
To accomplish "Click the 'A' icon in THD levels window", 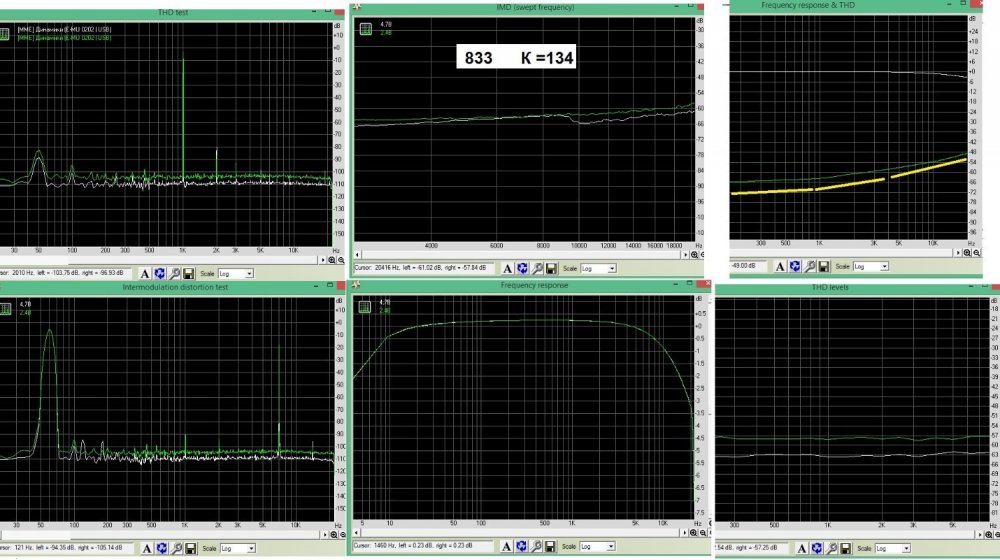I will click(802, 549).
